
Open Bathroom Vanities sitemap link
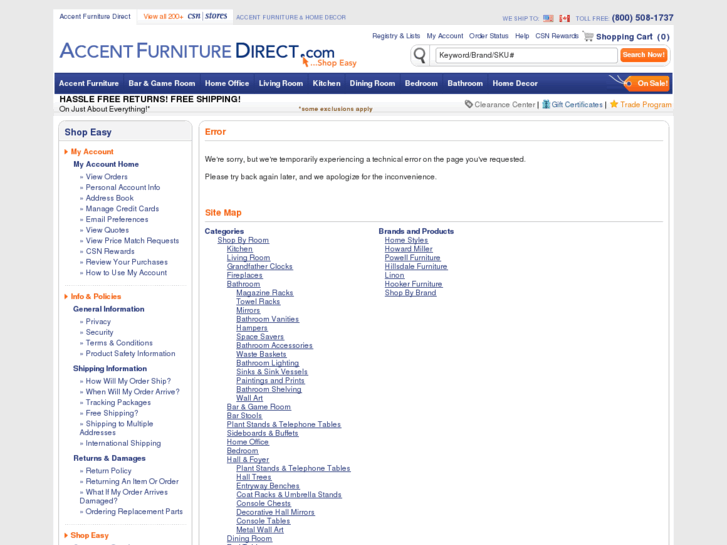coord(268,320)
